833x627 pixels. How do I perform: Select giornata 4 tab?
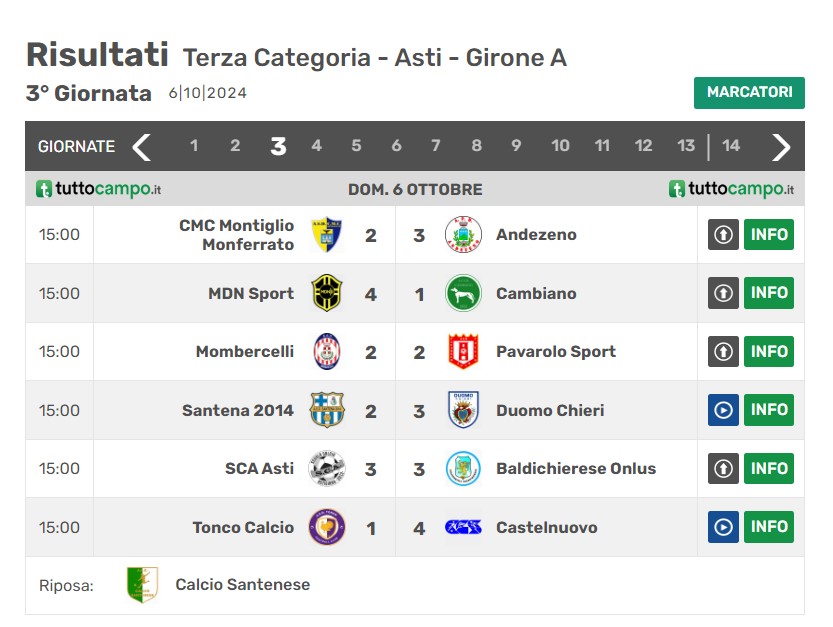316,146
